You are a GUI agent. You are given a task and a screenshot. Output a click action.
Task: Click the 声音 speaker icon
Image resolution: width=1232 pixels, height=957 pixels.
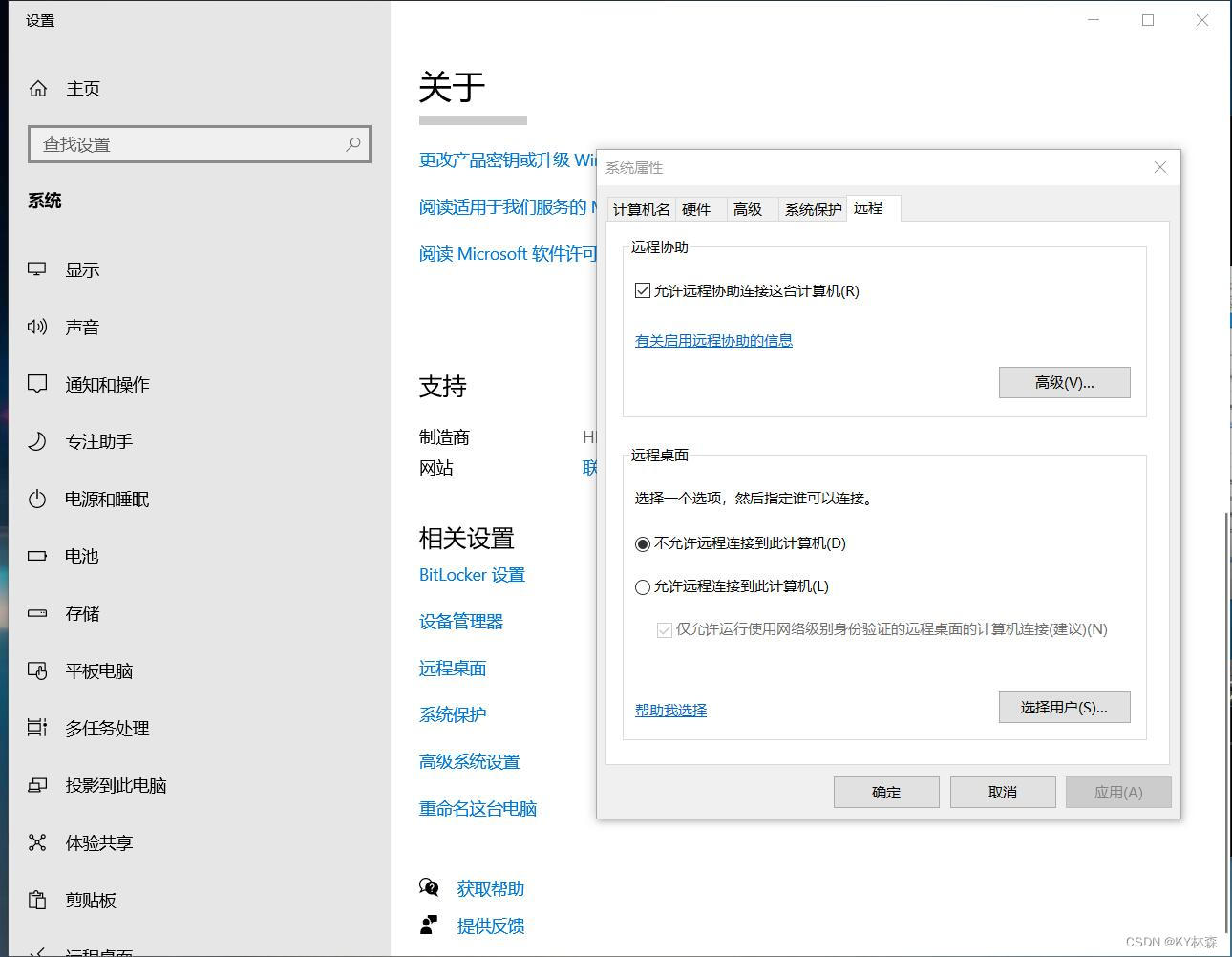(x=37, y=327)
